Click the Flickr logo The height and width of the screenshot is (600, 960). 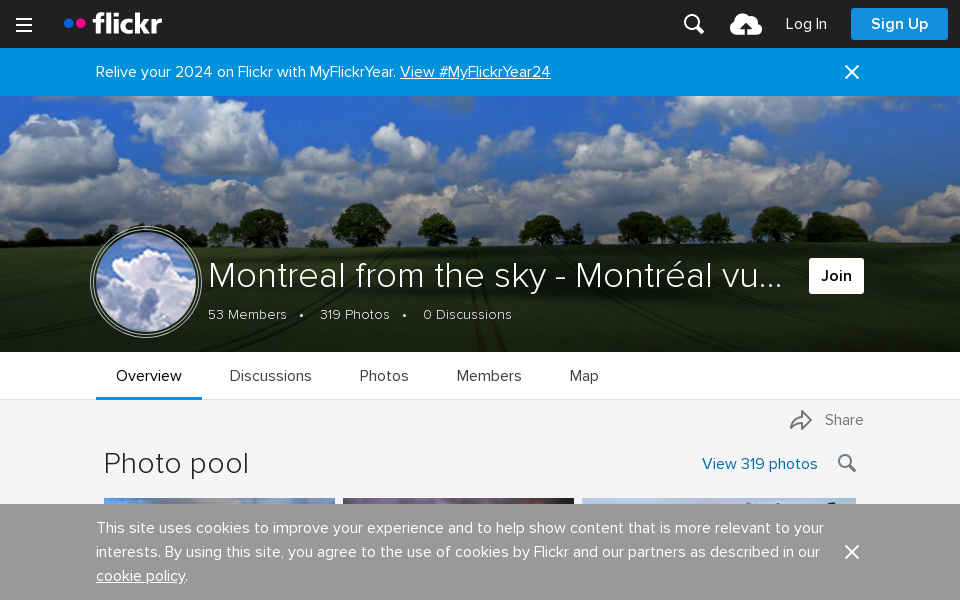pyautogui.click(x=112, y=23)
